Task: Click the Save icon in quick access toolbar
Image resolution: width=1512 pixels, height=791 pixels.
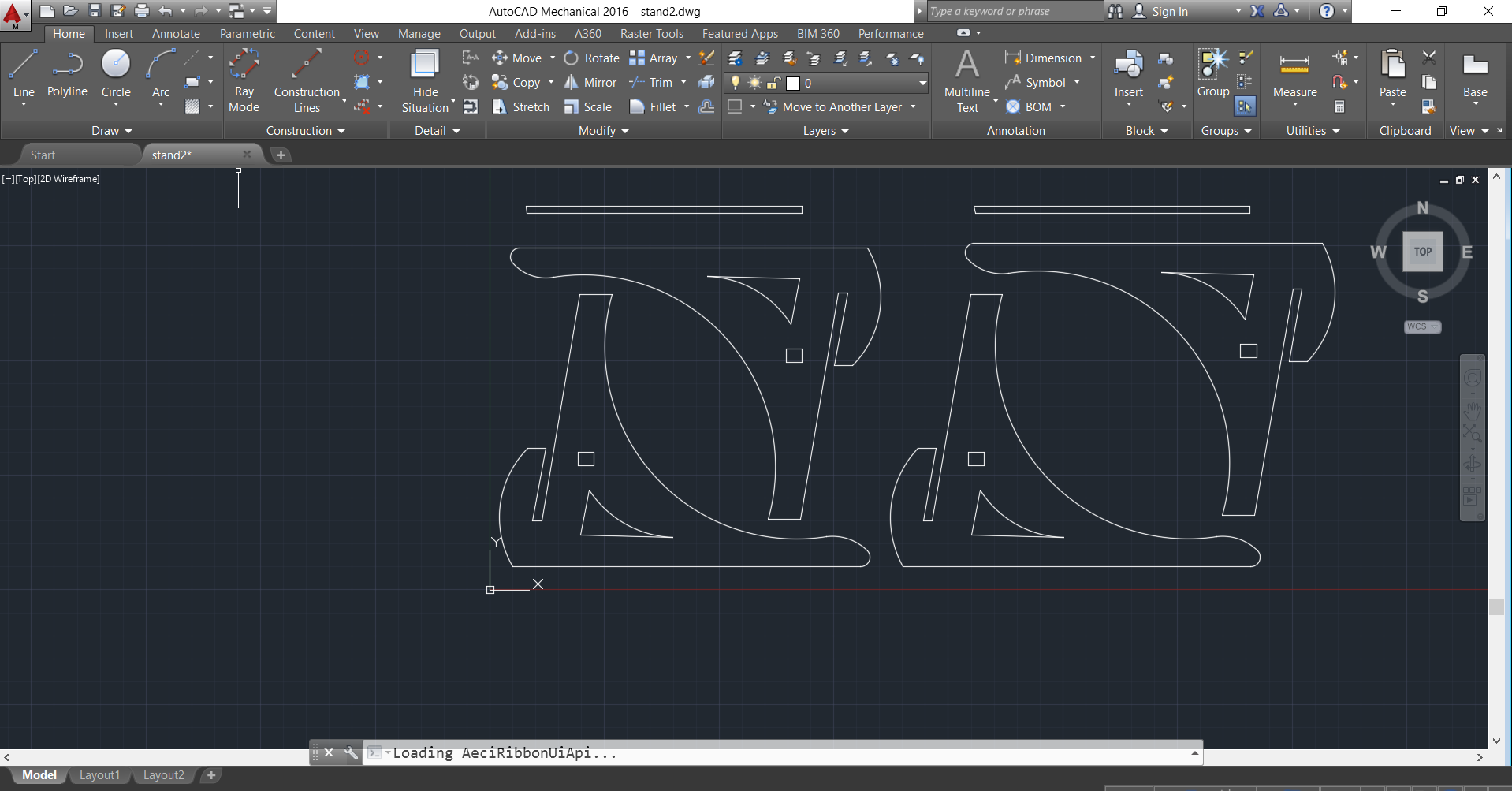Action: 95,11
